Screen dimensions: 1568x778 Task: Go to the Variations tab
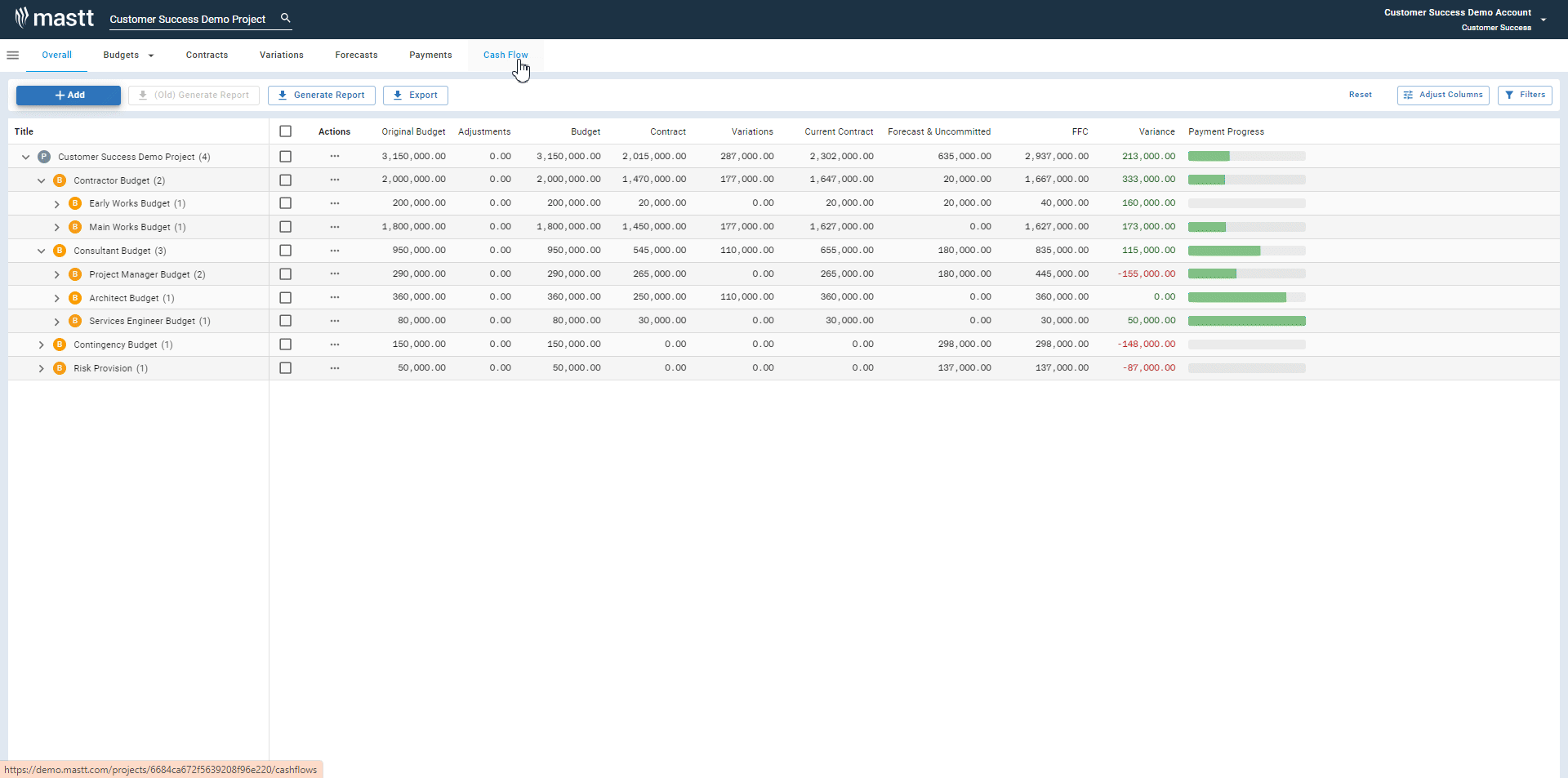[x=282, y=56]
